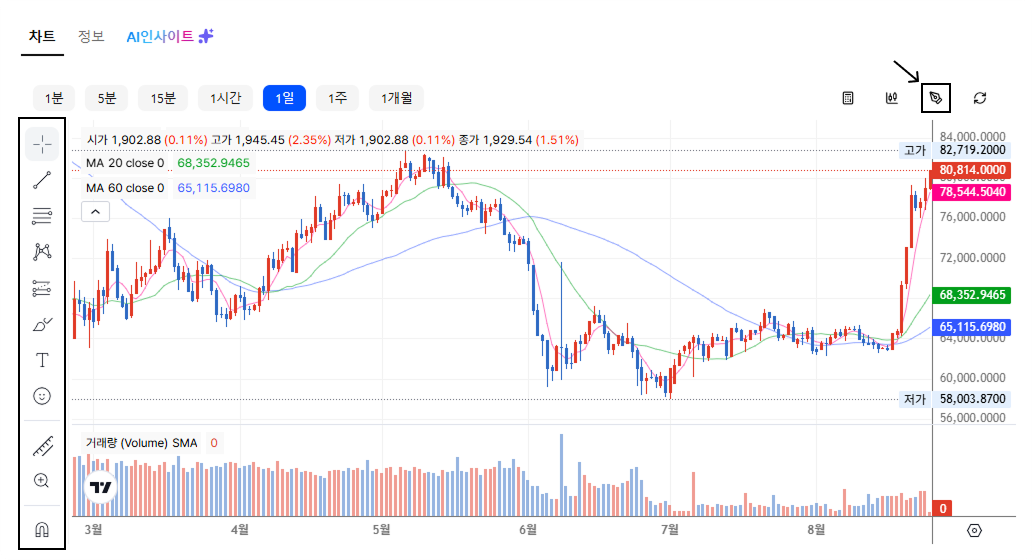The image size is (1032, 560).
Task: Toggle the drawing tools pen icon
Action: click(x=935, y=98)
